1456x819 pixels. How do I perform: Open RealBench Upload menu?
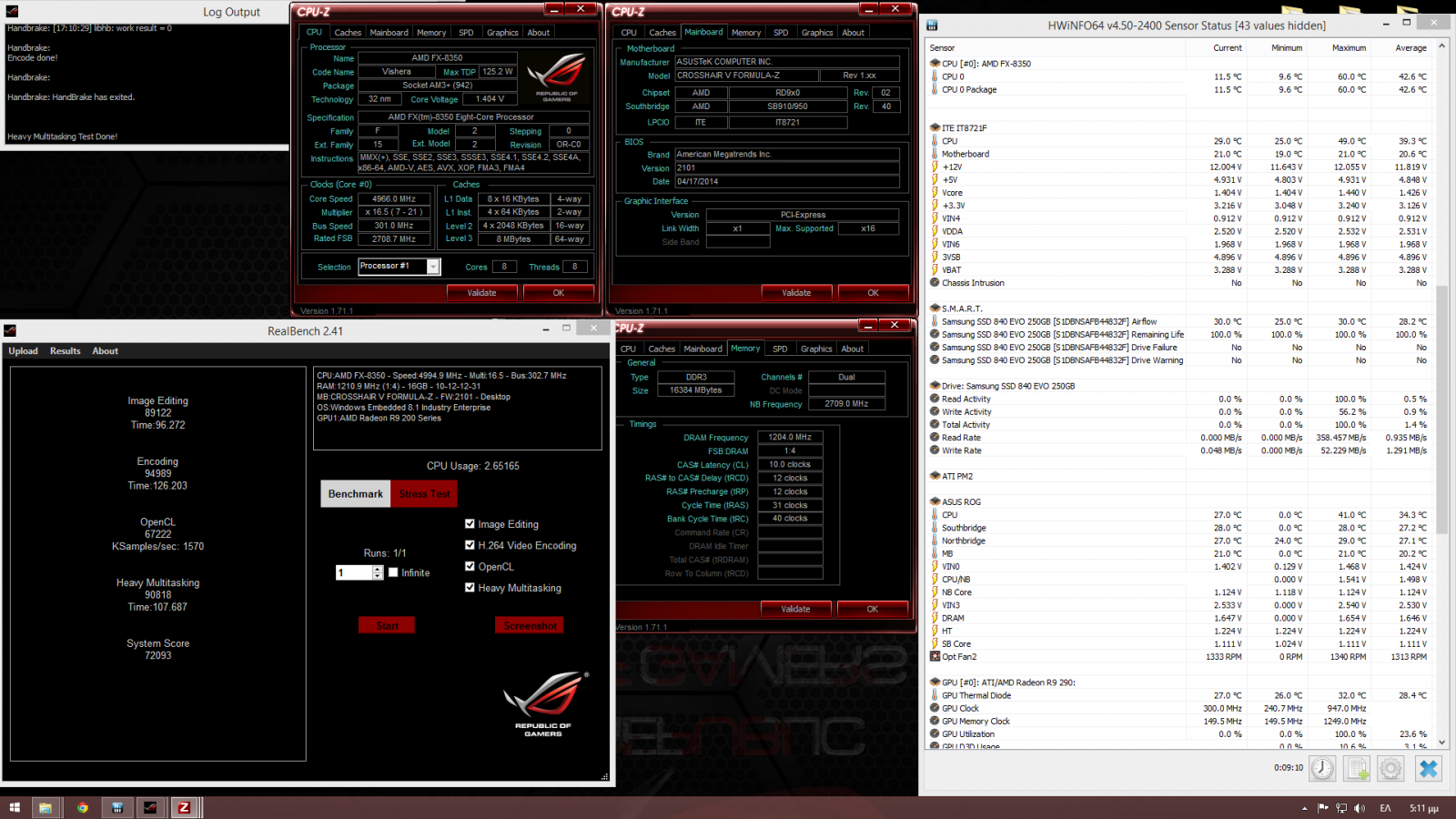pyautogui.click(x=24, y=351)
